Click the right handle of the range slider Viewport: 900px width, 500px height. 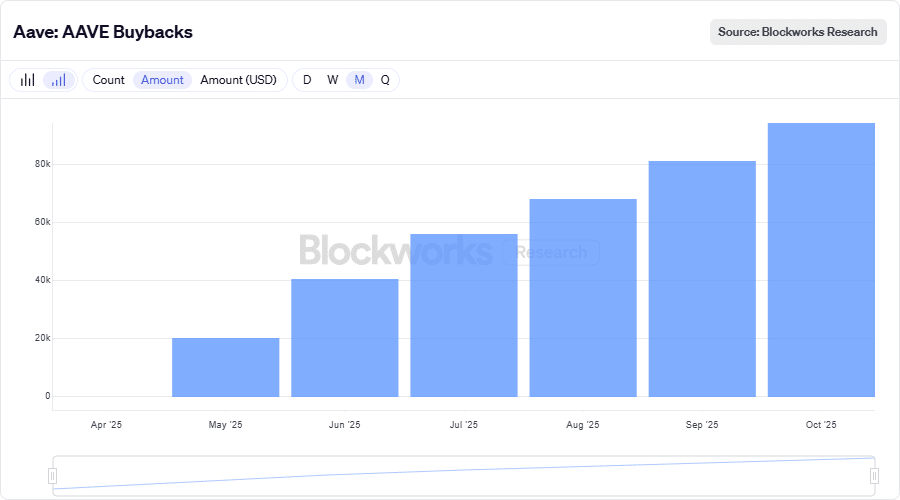[x=874, y=476]
